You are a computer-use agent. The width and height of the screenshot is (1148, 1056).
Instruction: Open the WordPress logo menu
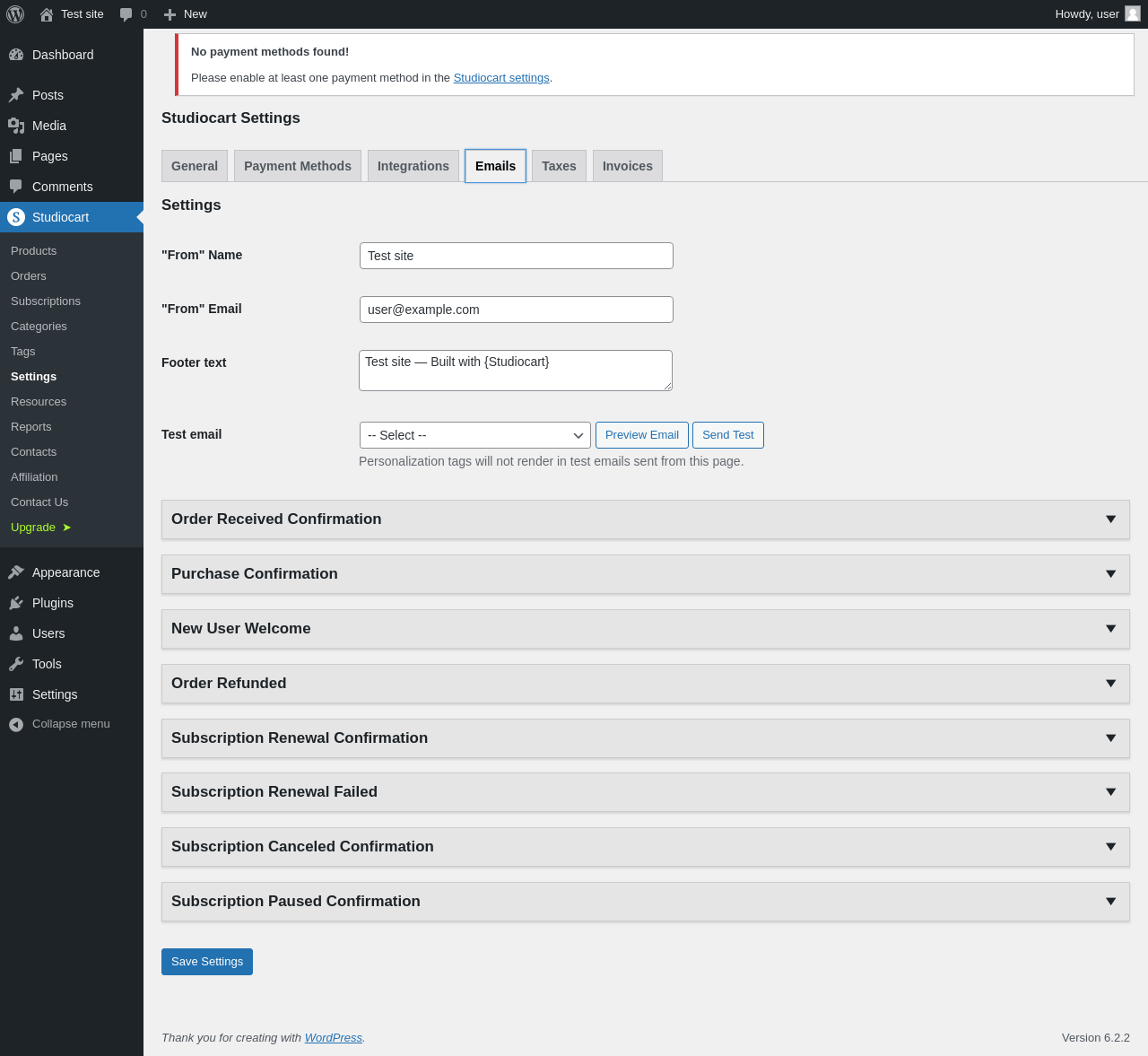[x=15, y=14]
